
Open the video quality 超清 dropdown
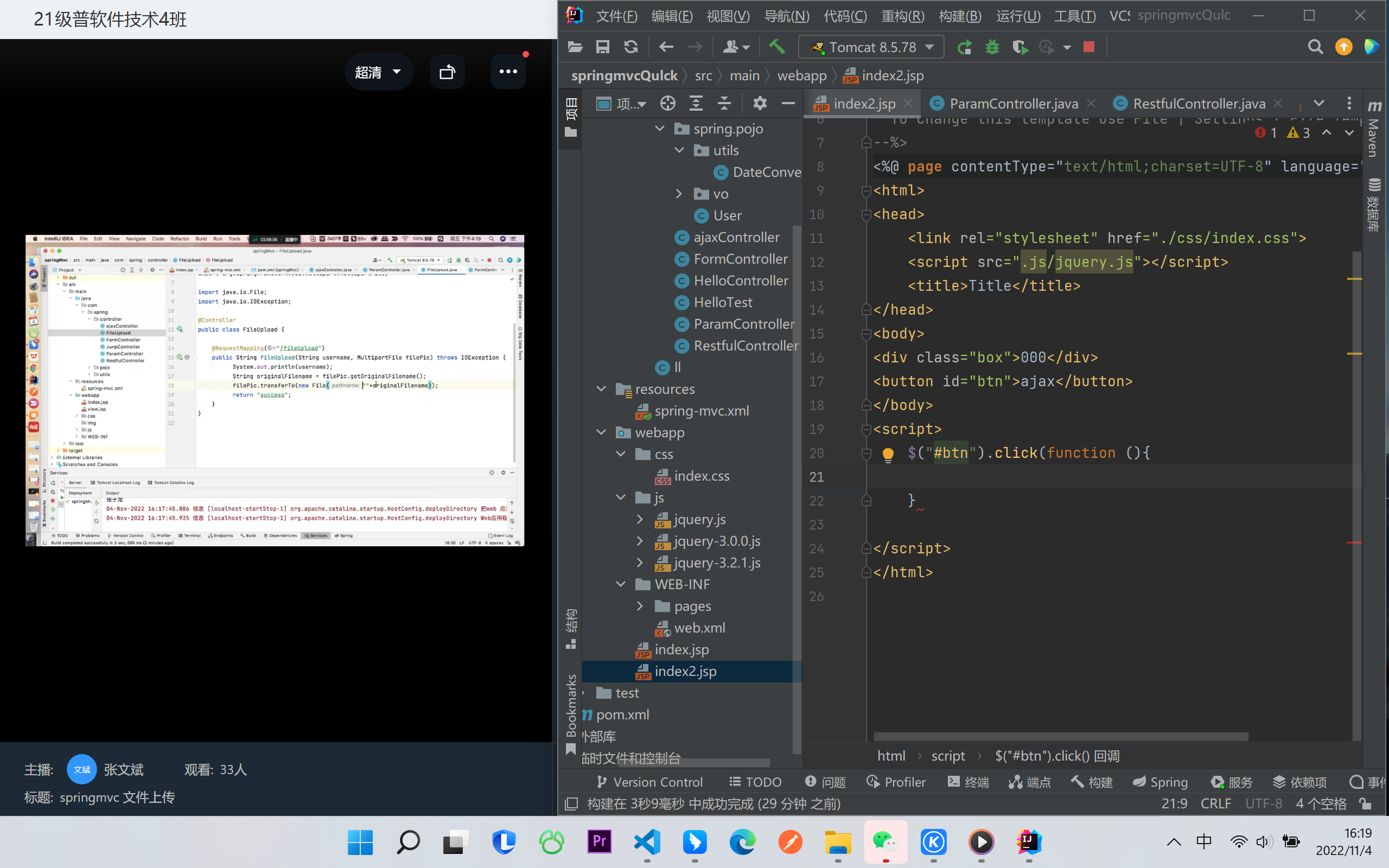(378, 72)
